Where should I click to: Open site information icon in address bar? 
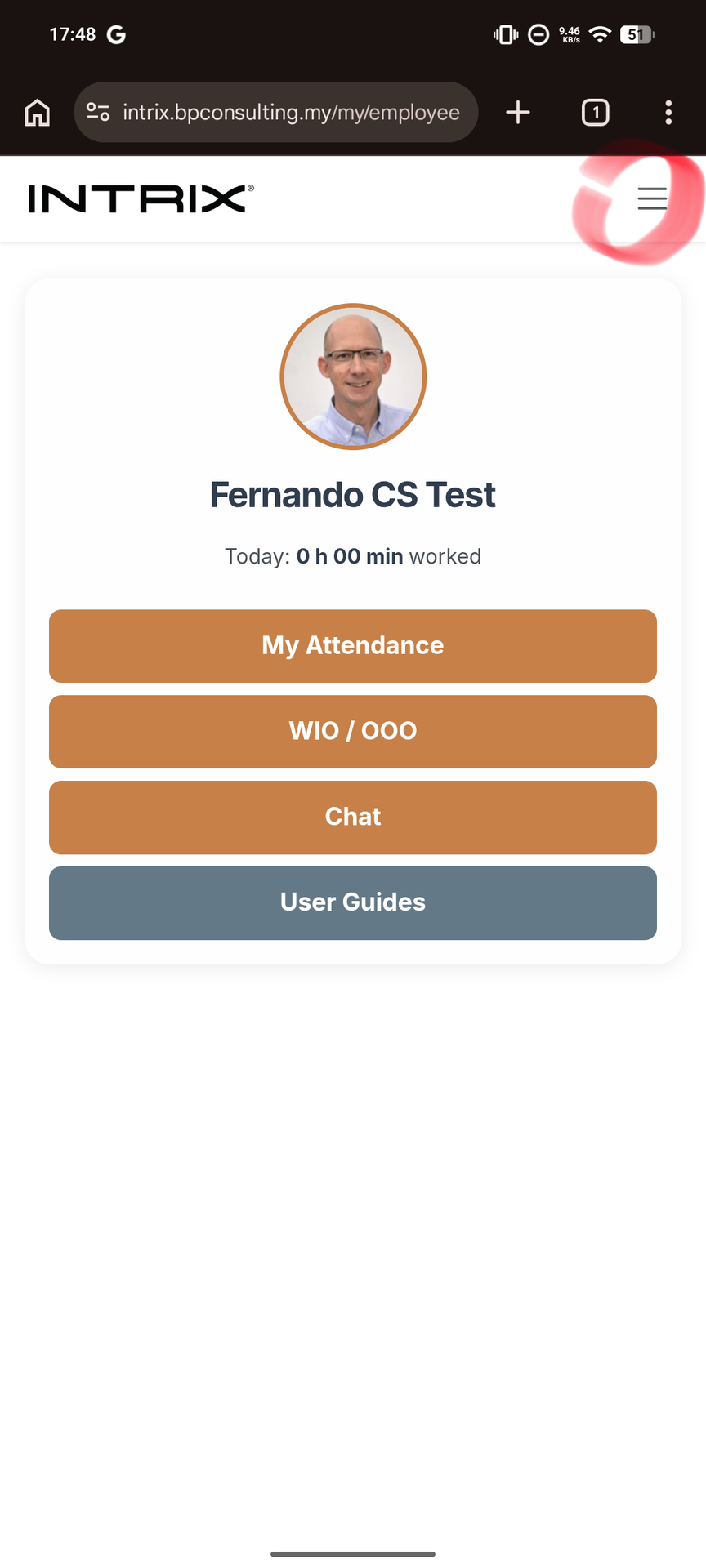click(x=98, y=112)
